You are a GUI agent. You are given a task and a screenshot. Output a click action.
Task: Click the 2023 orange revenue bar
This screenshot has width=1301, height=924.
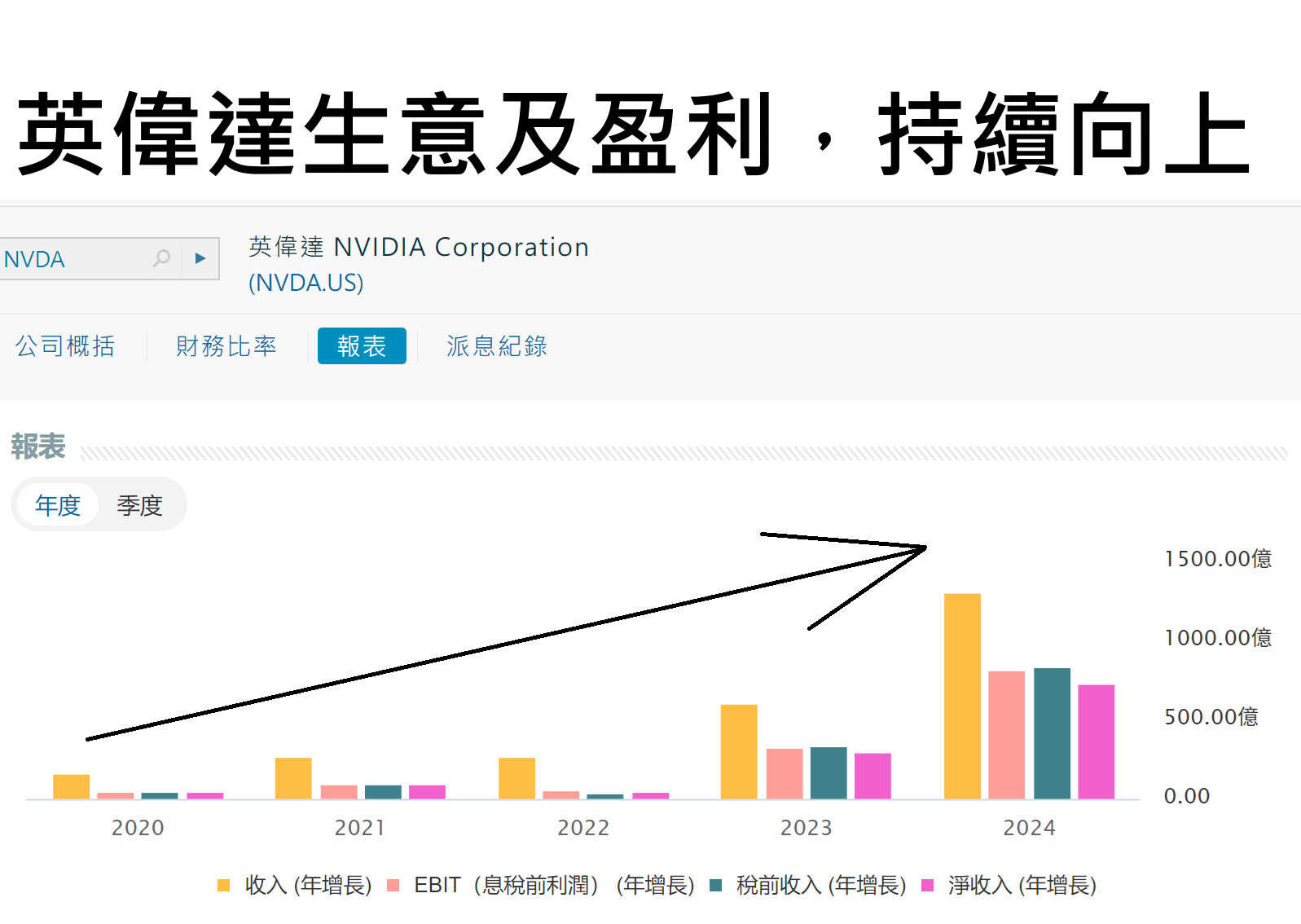(x=739, y=751)
